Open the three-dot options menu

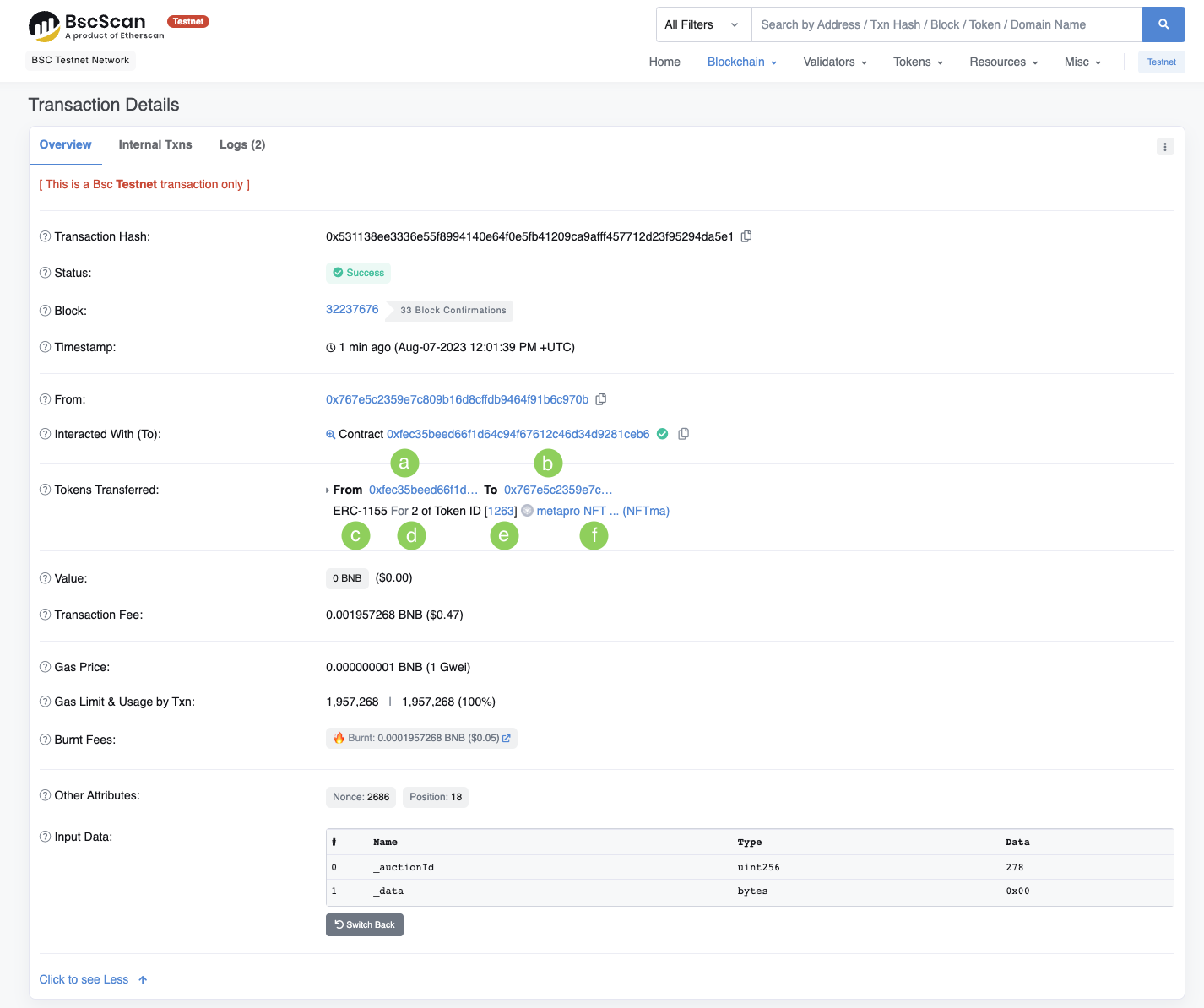click(1164, 147)
